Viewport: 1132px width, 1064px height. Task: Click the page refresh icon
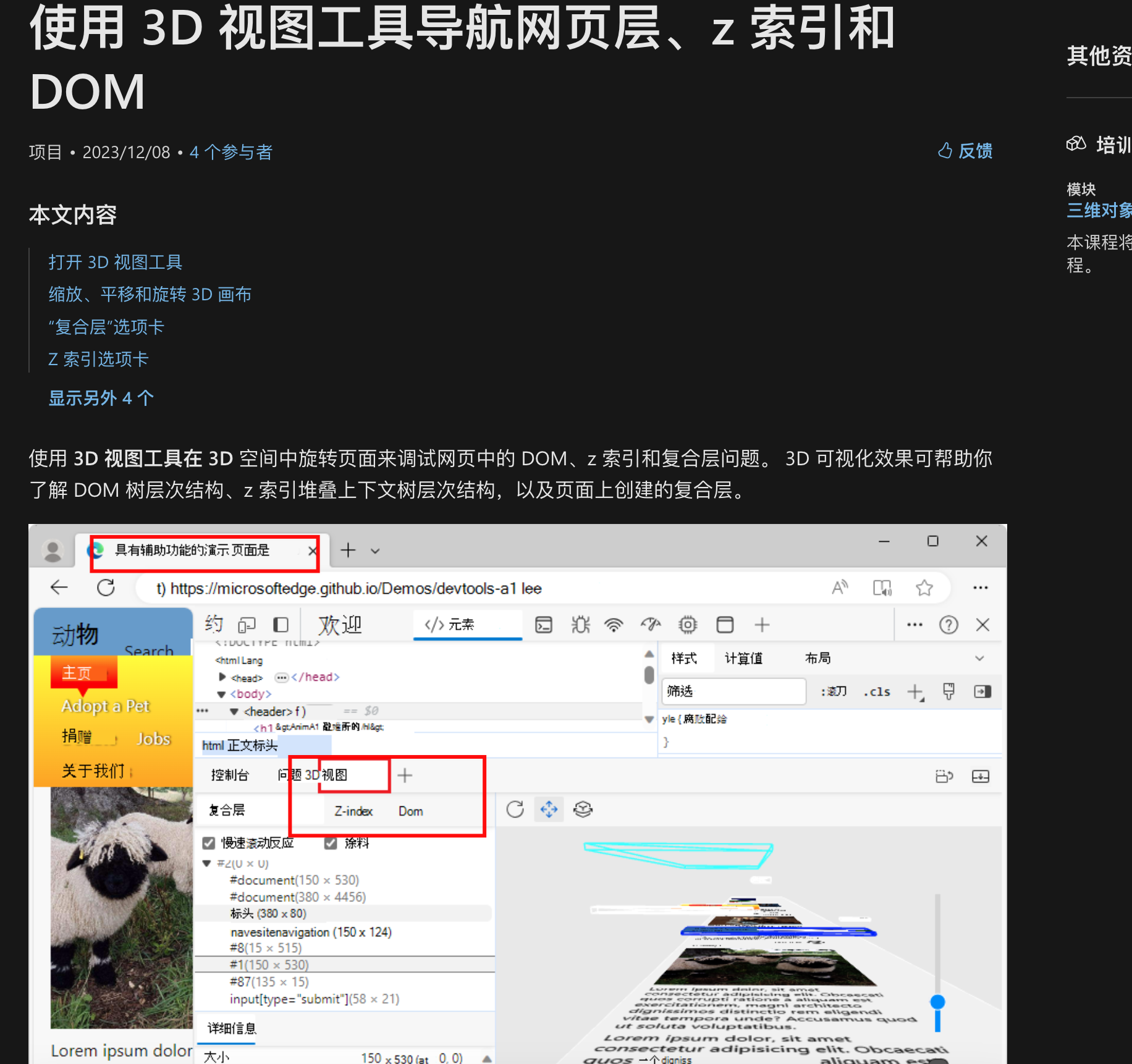[106, 588]
